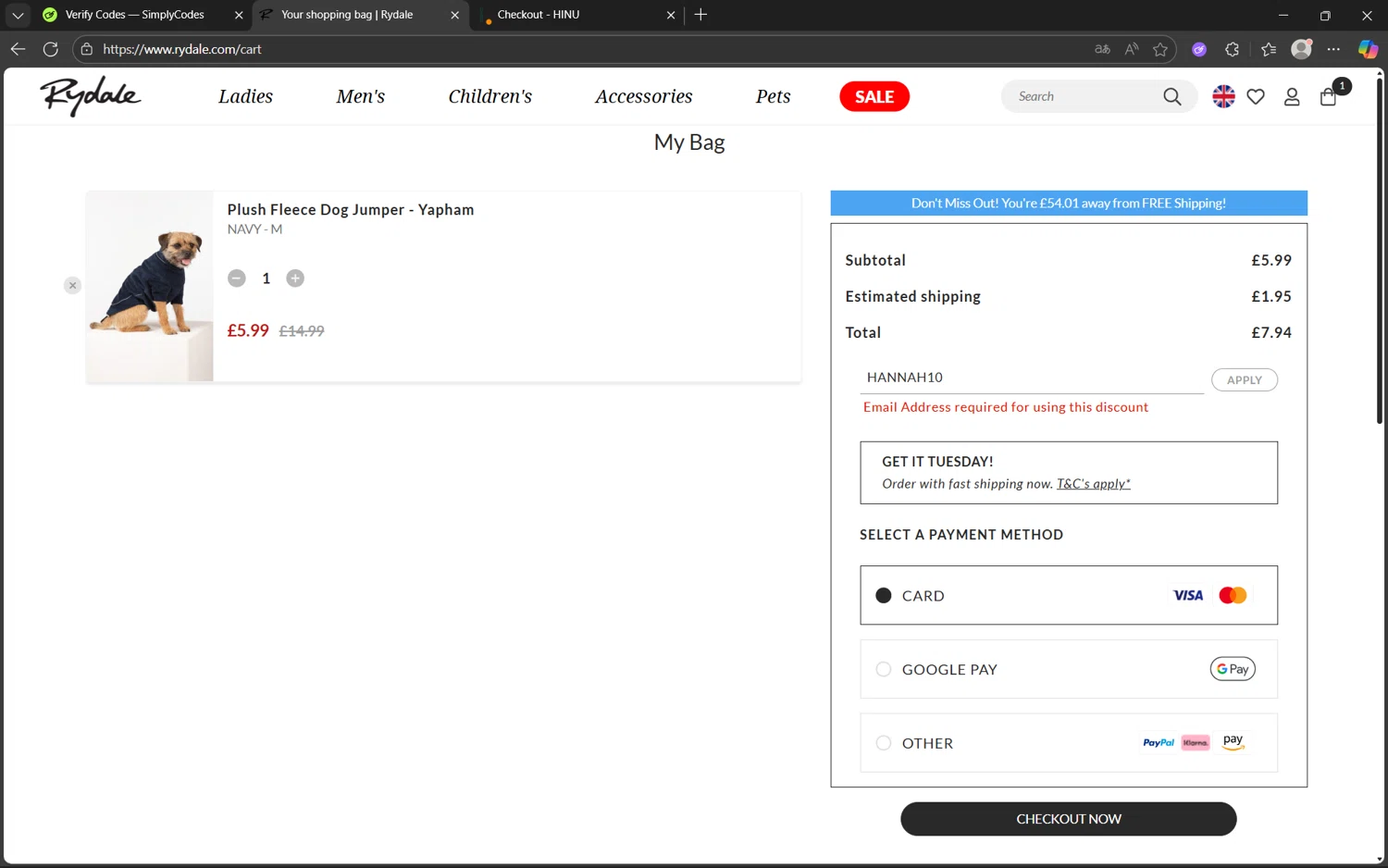Open the wishlist heart icon
The image size is (1388, 868).
point(1256,96)
